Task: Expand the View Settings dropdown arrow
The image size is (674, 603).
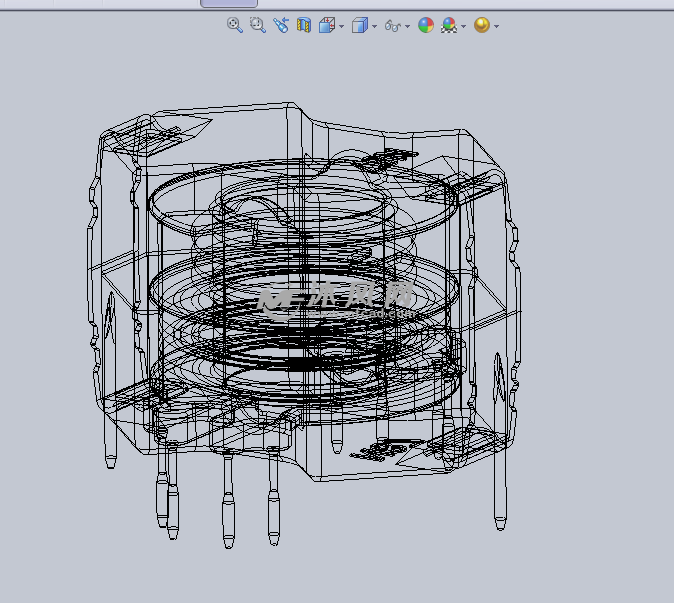Action: point(497,26)
